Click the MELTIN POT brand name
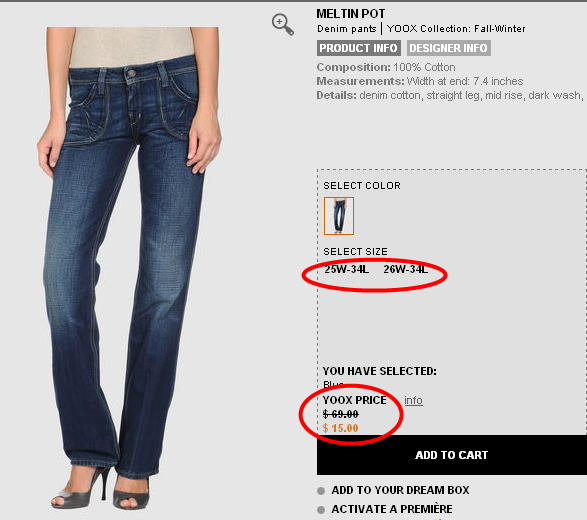 [x=350, y=14]
